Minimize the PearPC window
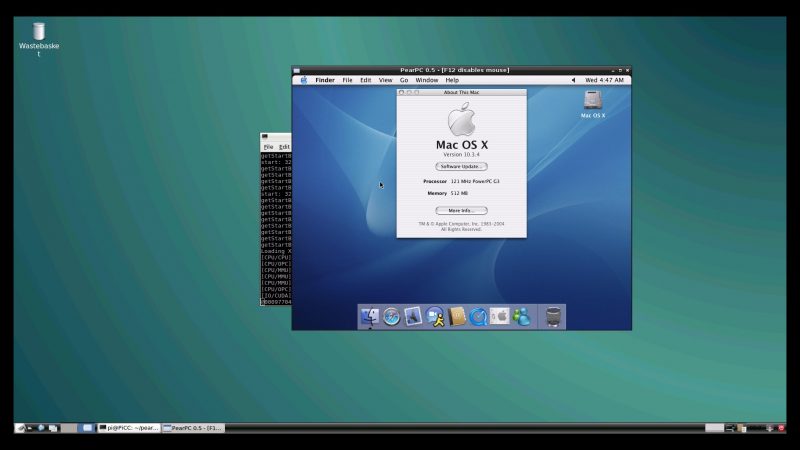 point(613,71)
